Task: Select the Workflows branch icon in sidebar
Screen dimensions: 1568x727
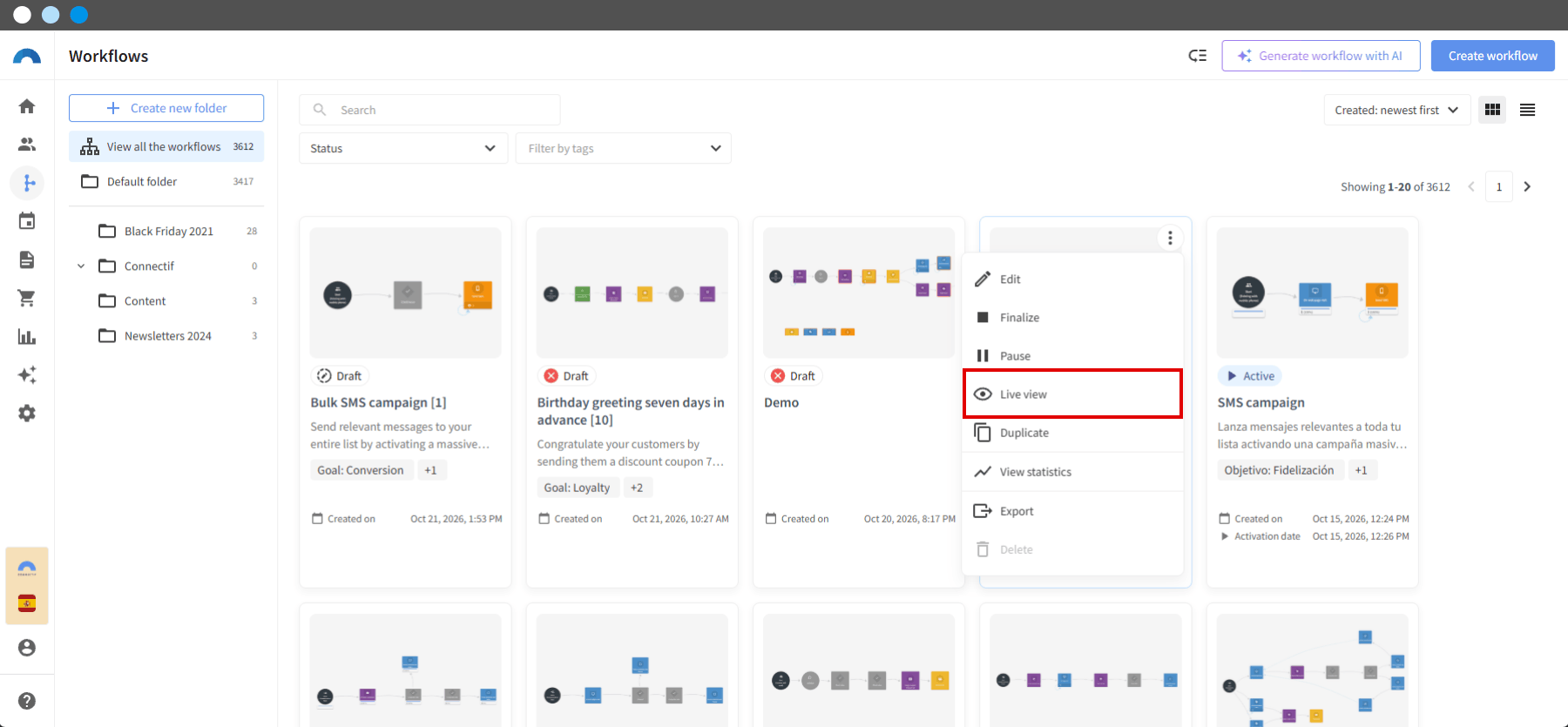Action: [27, 183]
